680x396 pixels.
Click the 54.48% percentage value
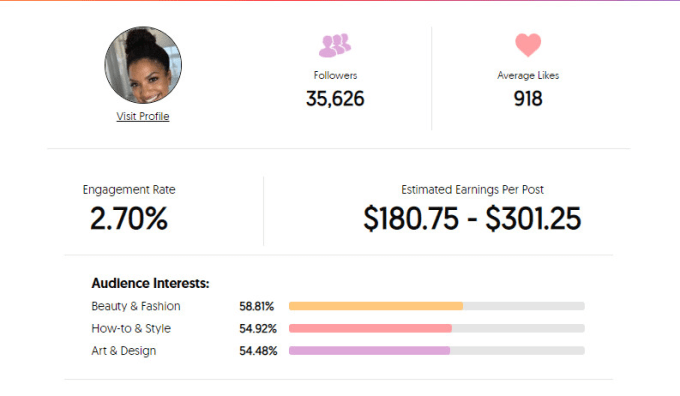pos(258,350)
